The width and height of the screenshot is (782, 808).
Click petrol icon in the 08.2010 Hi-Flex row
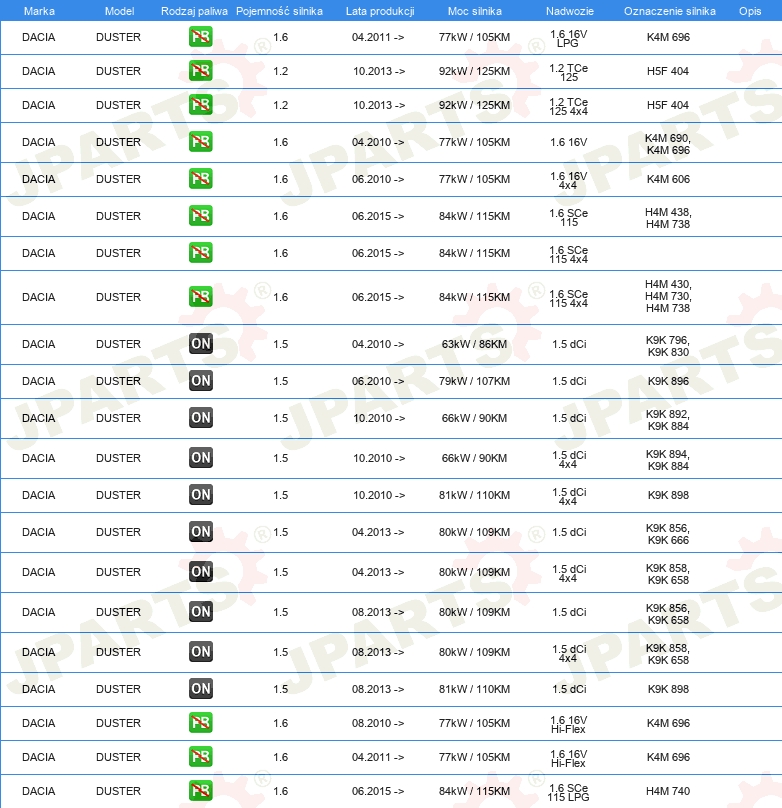pos(200,723)
